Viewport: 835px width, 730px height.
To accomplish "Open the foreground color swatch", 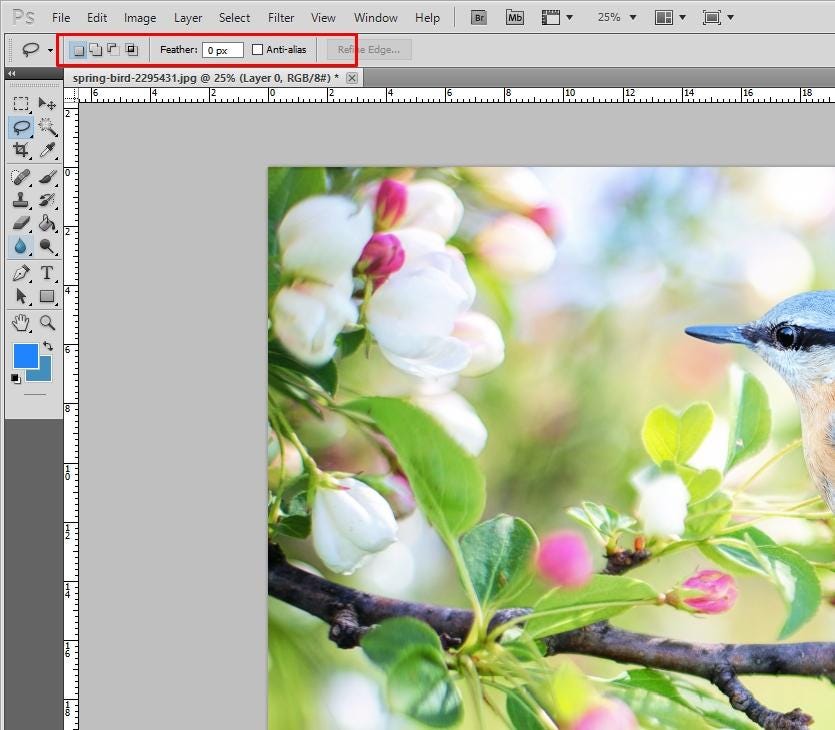I will pyautogui.click(x=26, y=356).
